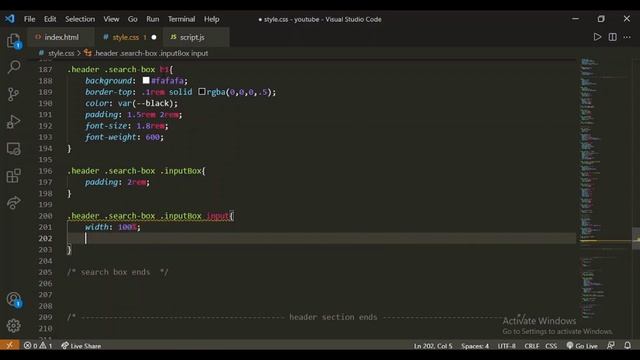Click the vertical scrollbar thumb
This screenshot has height=360, width=640.
[636, 238]
